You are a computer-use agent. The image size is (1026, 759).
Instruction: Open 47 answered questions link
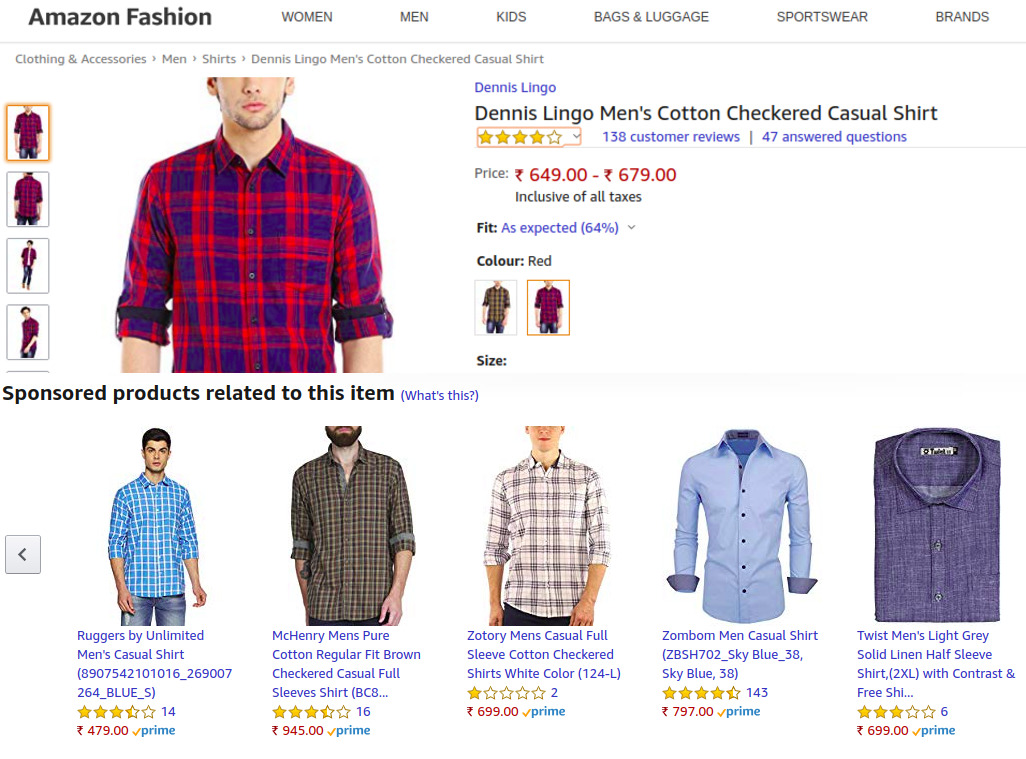[834, 137]
